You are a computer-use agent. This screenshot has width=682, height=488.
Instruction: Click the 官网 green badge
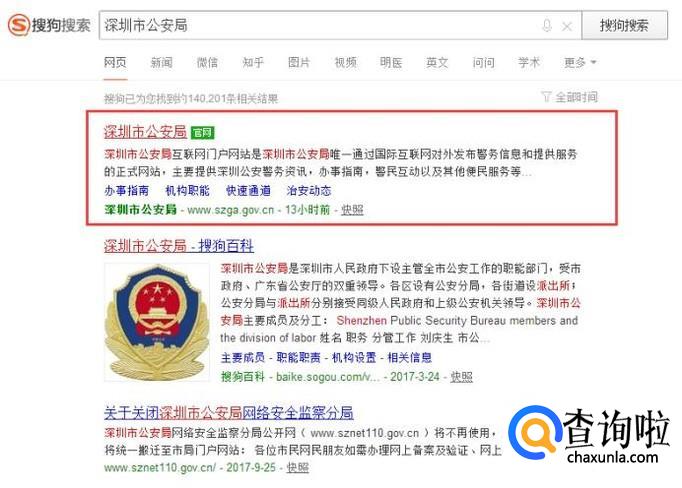coord(203,132)
